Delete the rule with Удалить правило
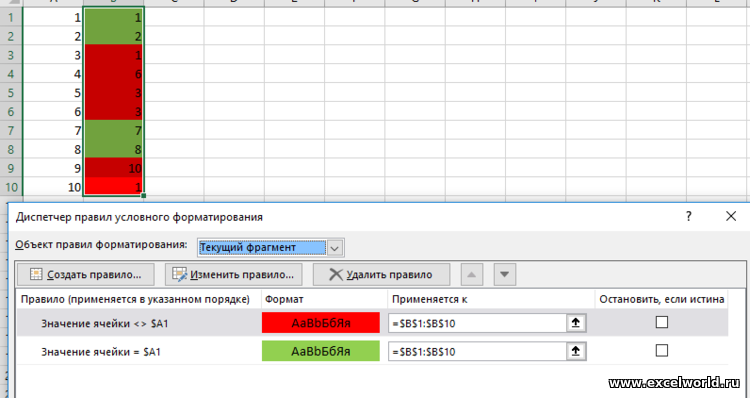 [381, 275]
